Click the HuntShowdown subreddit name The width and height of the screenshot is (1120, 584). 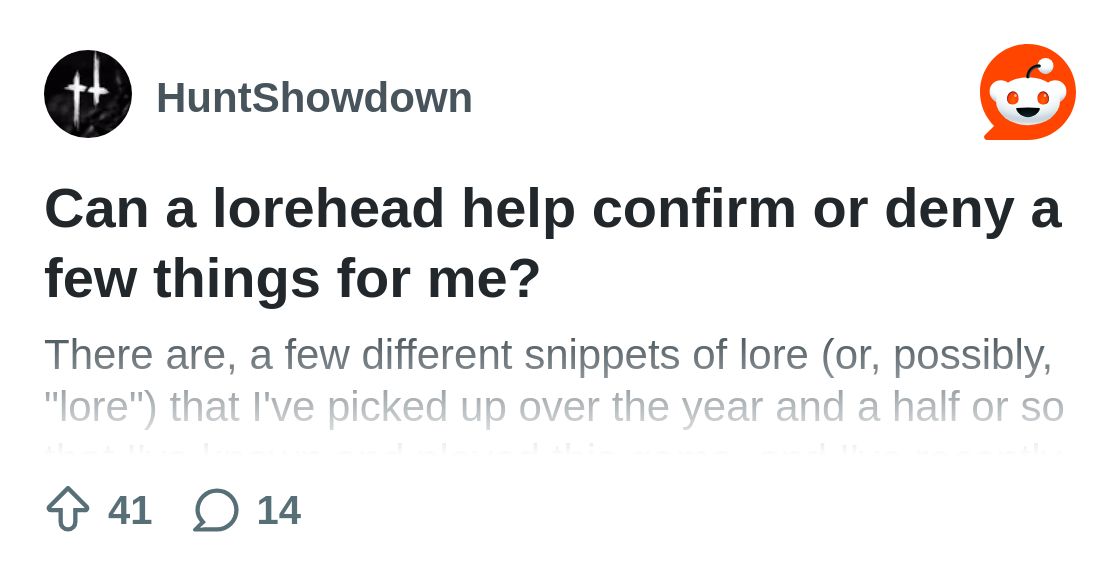point(314,97)
